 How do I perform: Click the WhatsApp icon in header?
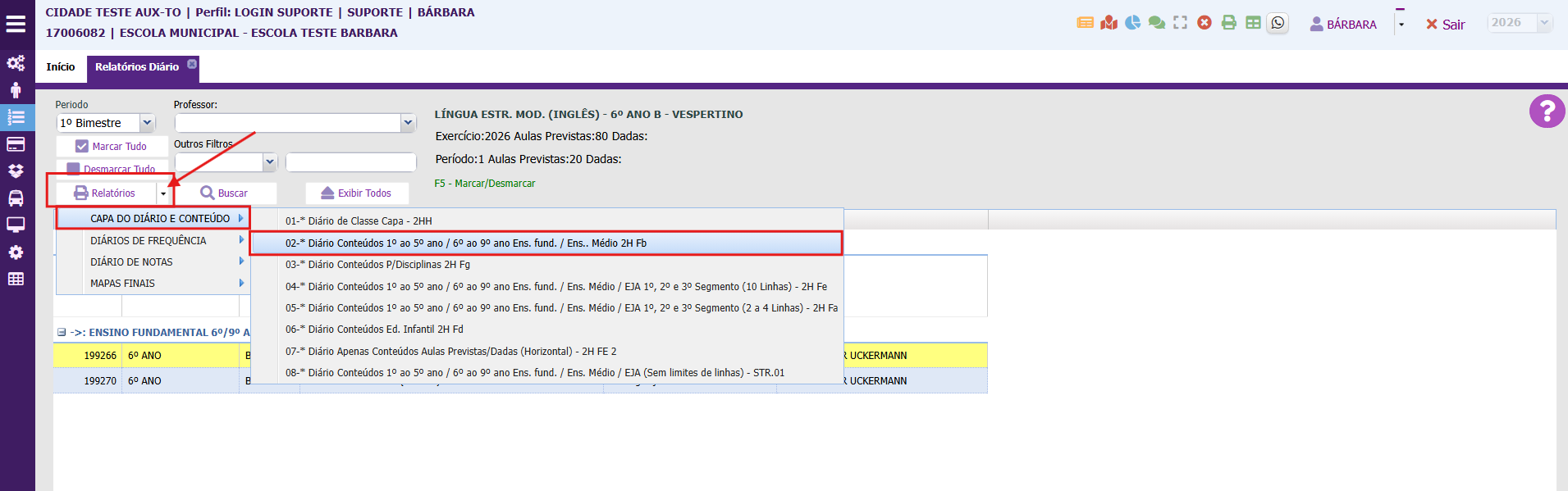click(1278, 23)
